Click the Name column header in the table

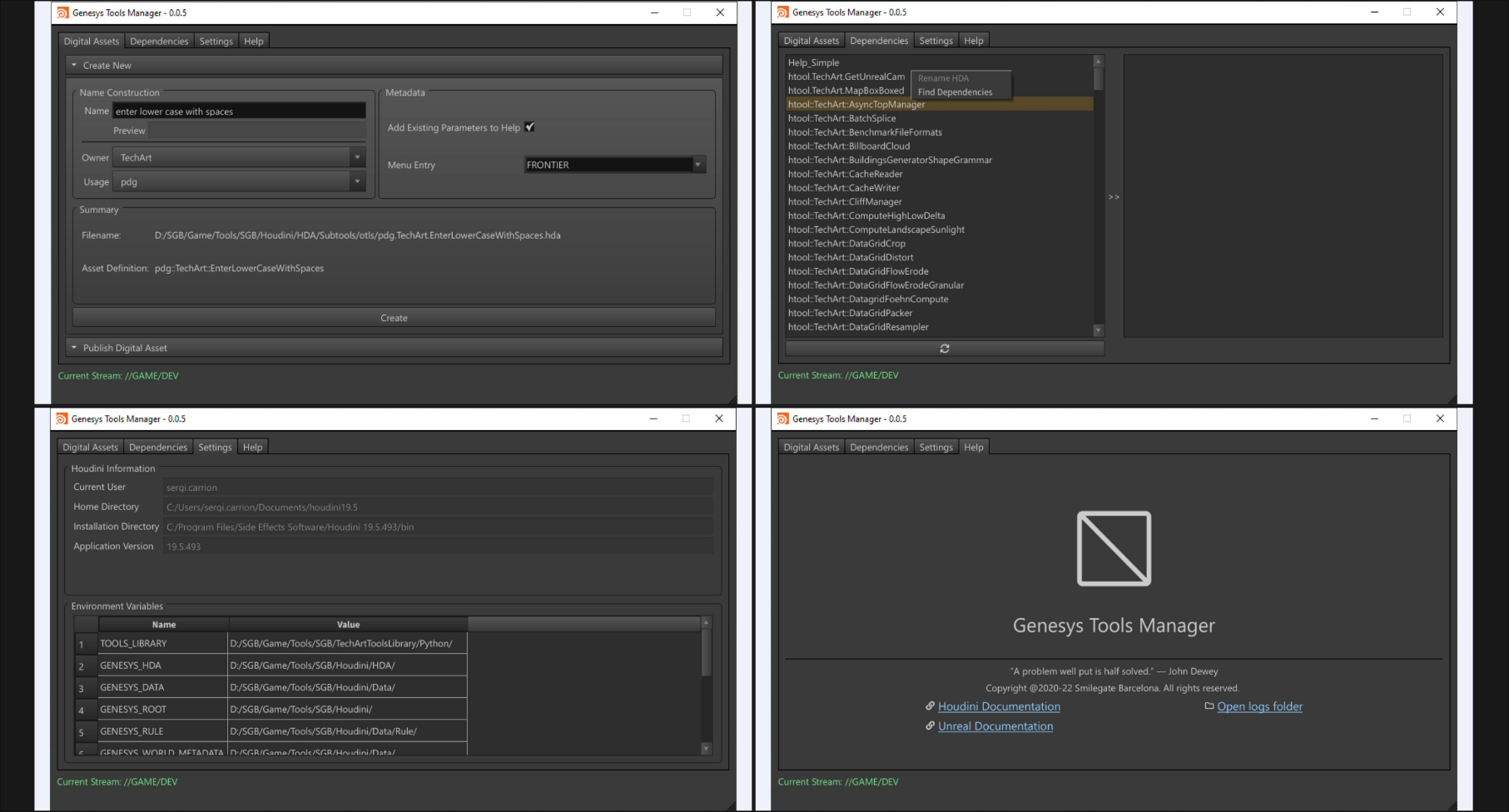tap(164, 624)
